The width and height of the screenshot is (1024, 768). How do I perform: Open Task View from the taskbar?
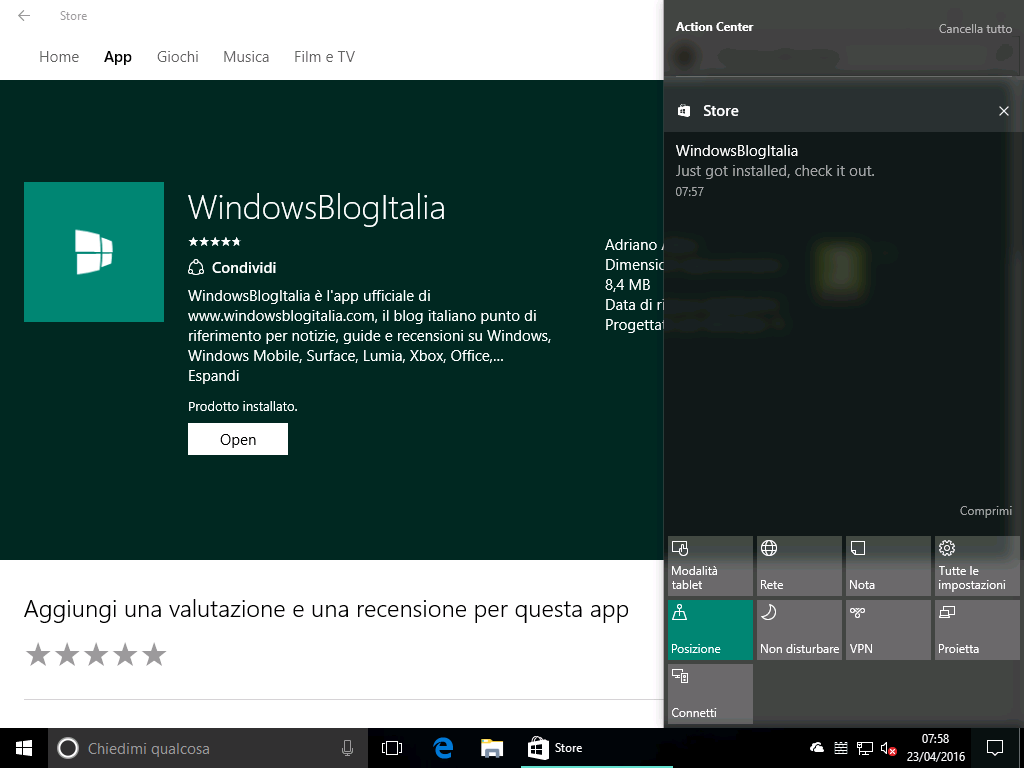[392, 748]
